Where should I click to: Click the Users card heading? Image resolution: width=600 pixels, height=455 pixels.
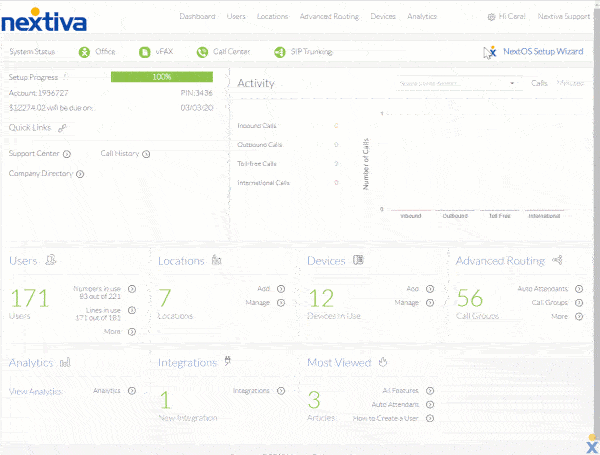coord(23,261)
